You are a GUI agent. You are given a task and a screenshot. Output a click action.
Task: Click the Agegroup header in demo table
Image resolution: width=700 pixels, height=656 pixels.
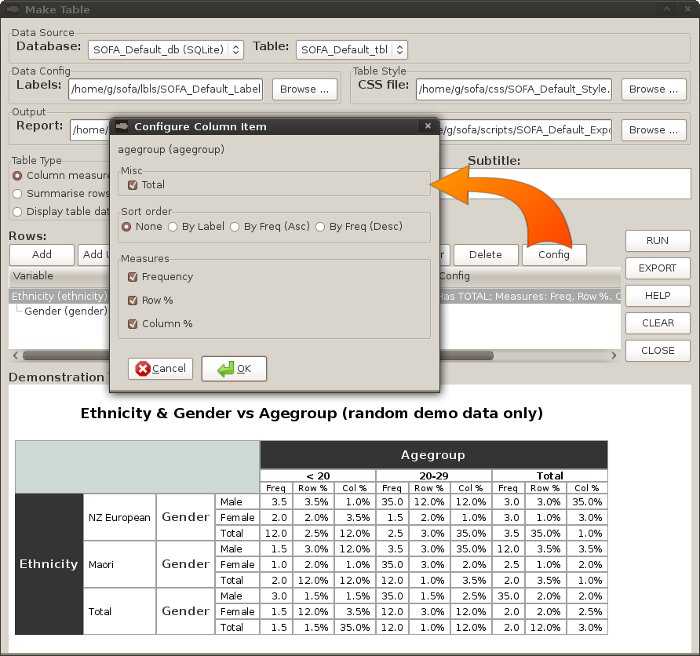click(433, 455)
